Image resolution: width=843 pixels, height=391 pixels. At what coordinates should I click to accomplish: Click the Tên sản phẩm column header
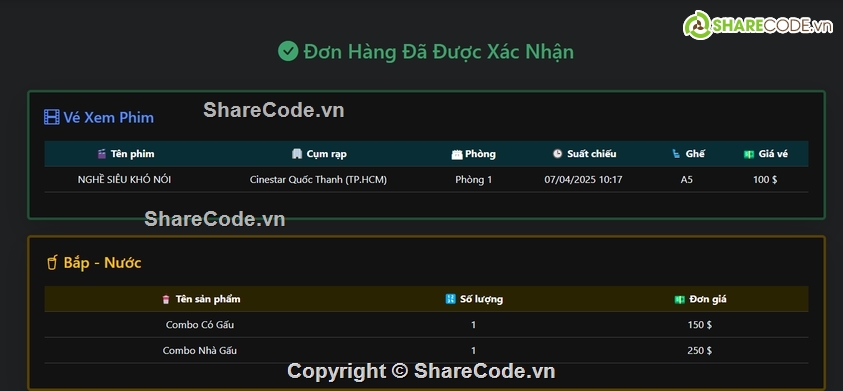pos(208,299)
